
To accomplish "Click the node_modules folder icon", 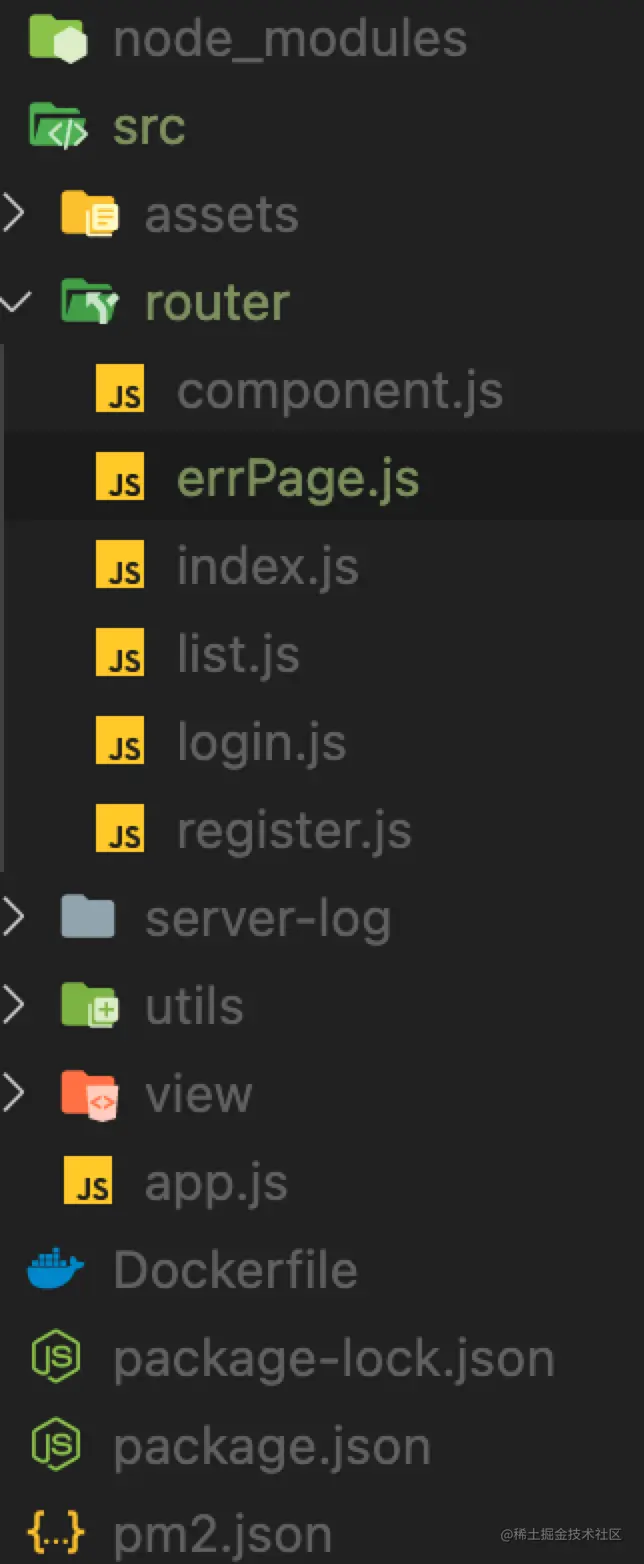I will pyautogui.click(x=57, y=37).
